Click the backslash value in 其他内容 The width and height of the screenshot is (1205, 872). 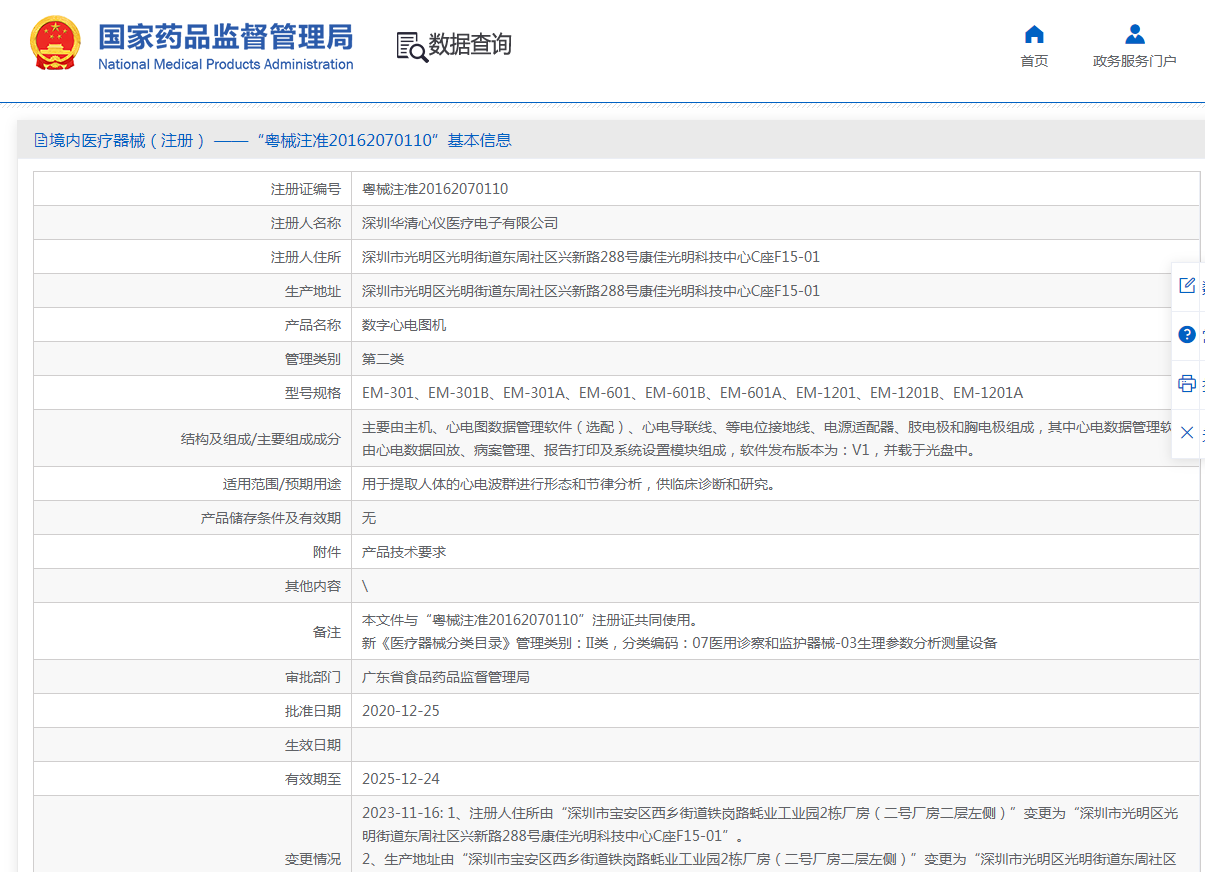point(365,586)
